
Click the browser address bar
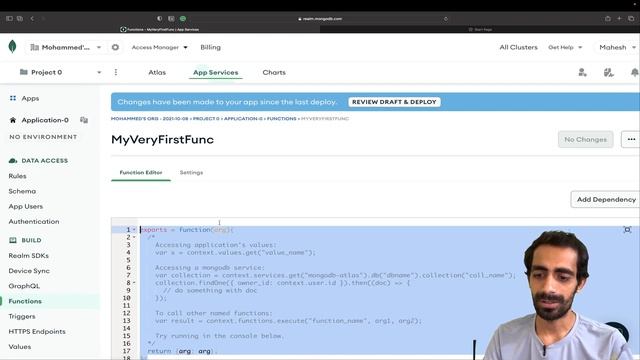(320, 18)
